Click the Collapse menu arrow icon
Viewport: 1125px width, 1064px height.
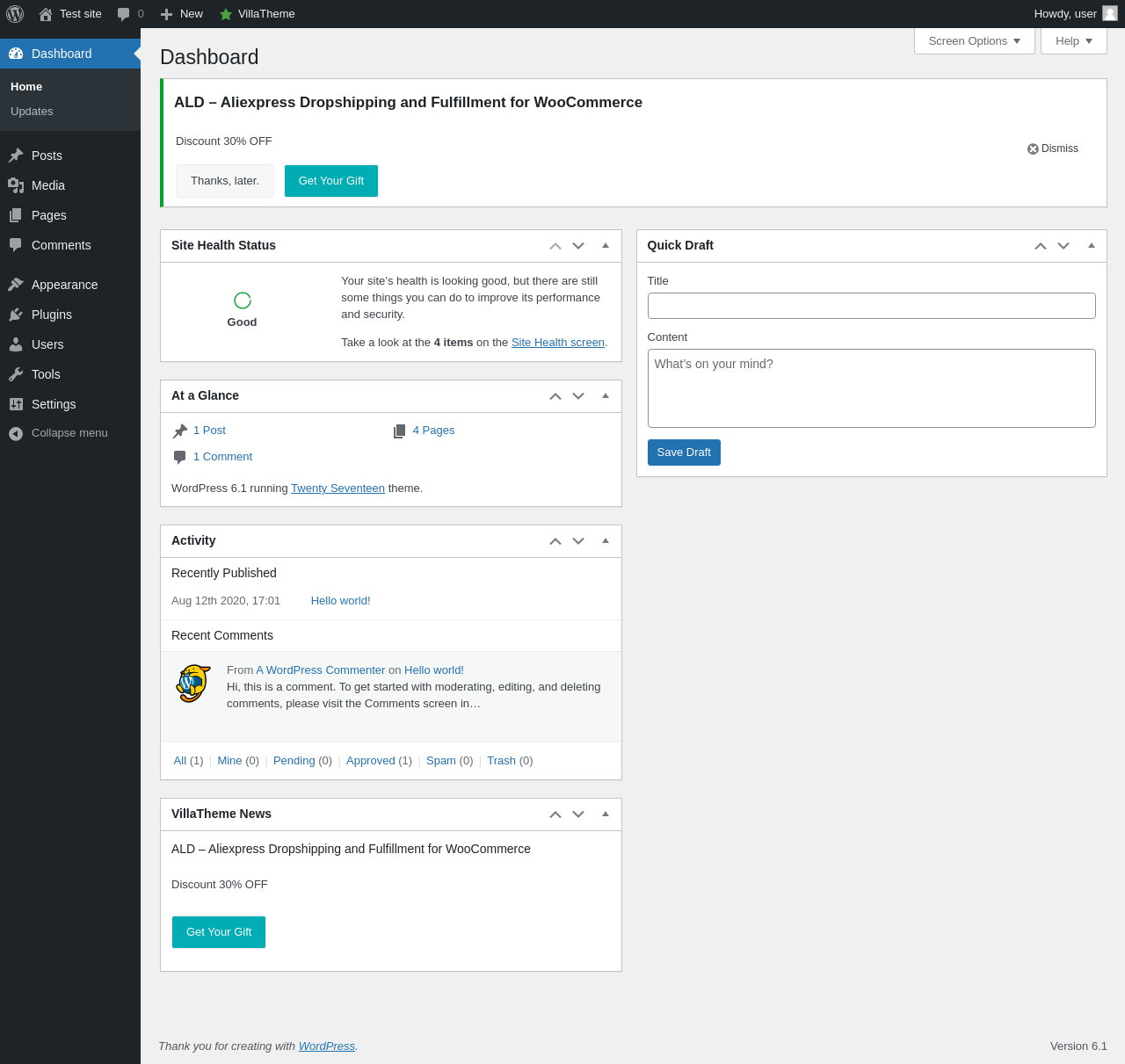click(x=16, y=433)
